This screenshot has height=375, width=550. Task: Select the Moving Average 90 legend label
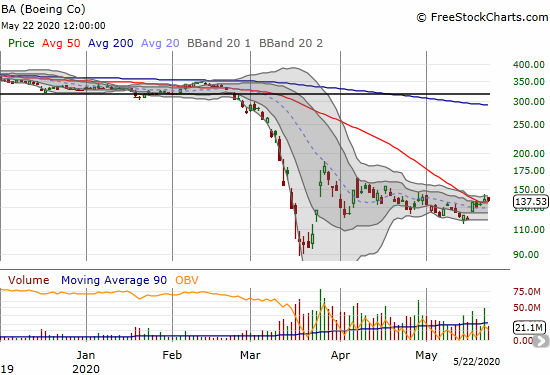pos(114,280)
